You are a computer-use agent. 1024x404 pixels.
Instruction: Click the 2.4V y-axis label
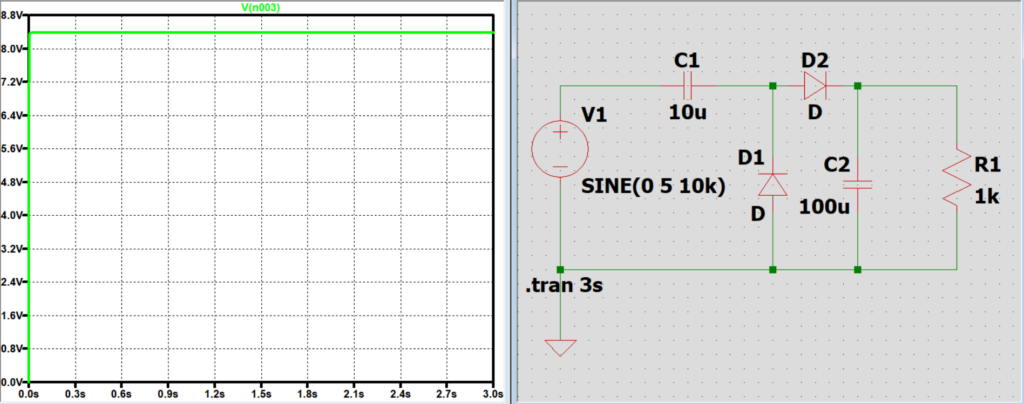[x=11, y=281]
